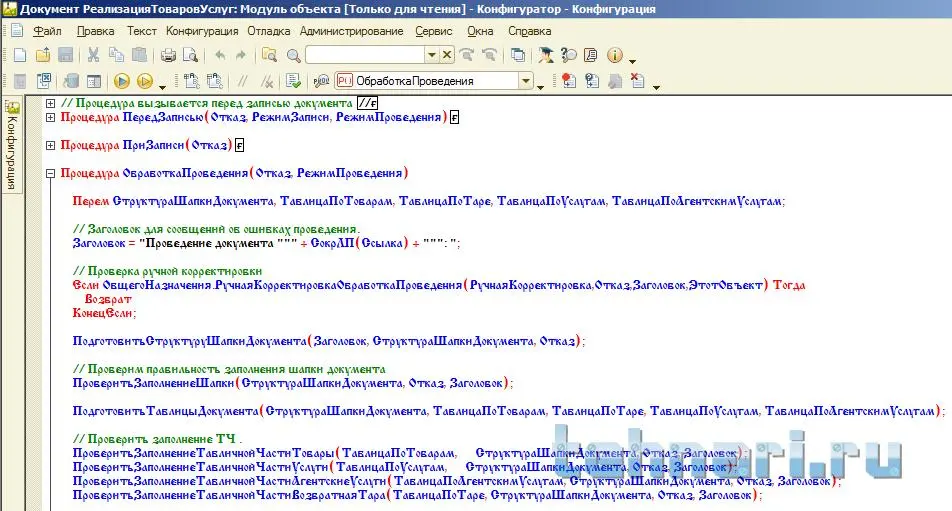Open the Отладка menu
Screen dimensions: 952x511
tap(268, 31)
